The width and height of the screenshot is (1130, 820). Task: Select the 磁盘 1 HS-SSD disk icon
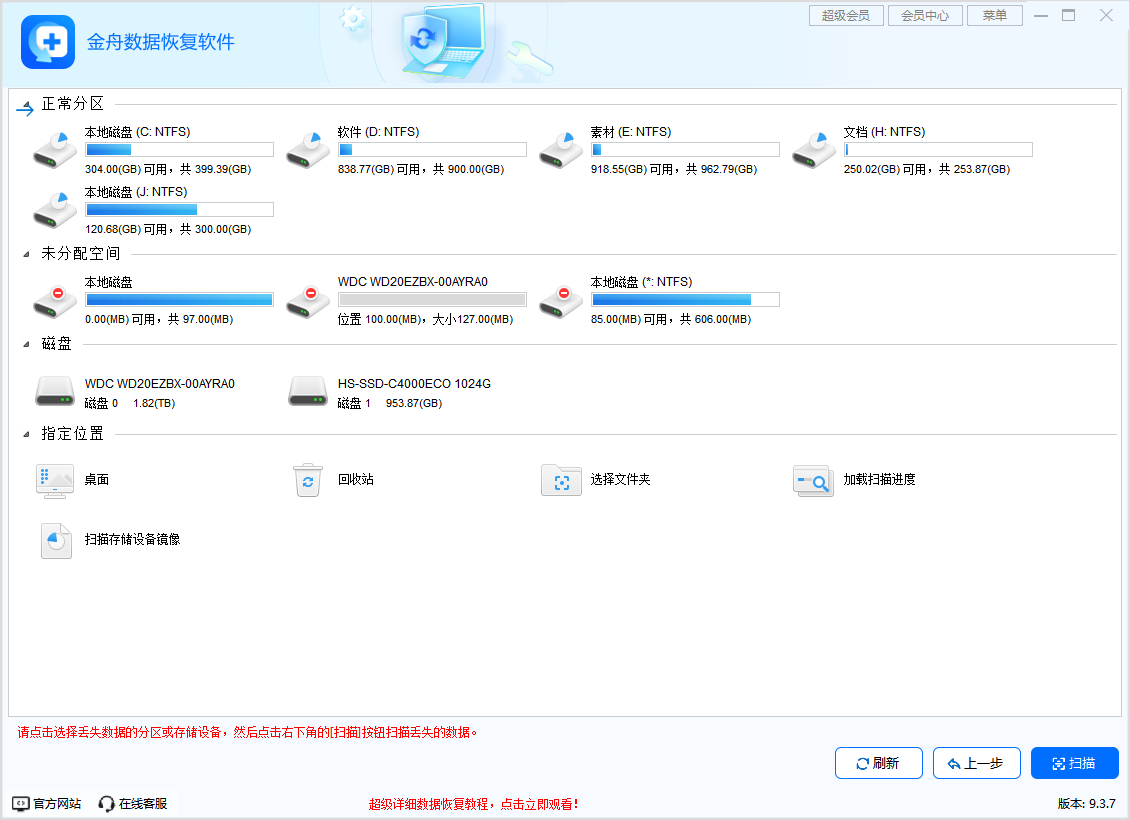click(x=308, y=391)
